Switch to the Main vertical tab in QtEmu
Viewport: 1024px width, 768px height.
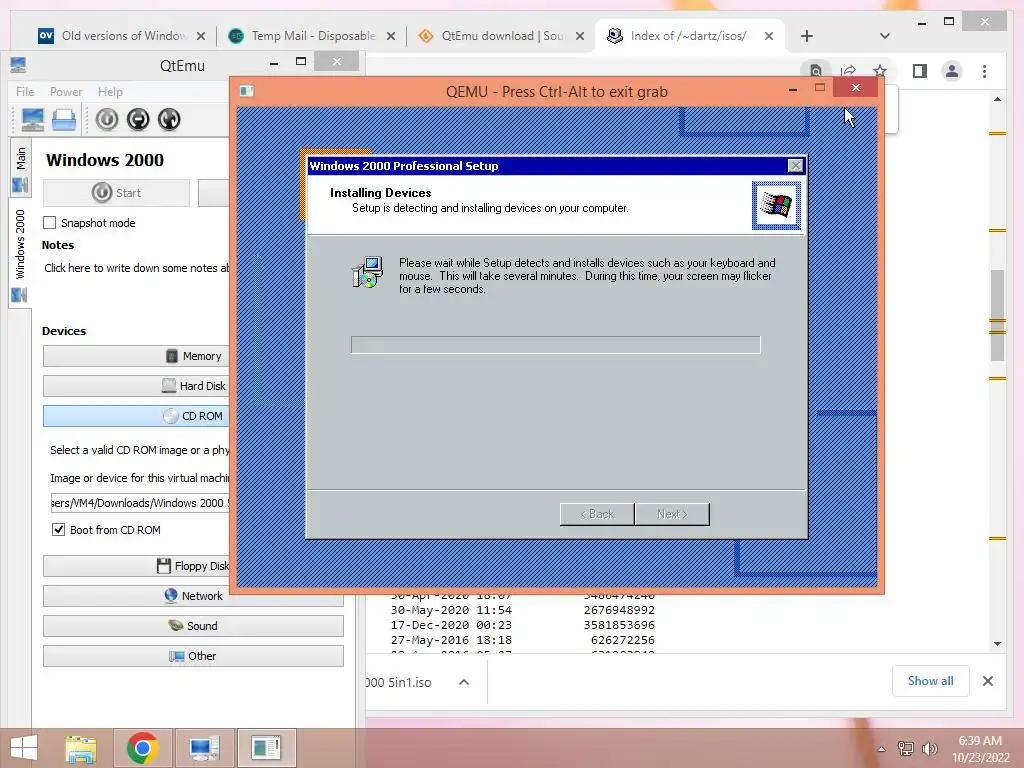20,168
